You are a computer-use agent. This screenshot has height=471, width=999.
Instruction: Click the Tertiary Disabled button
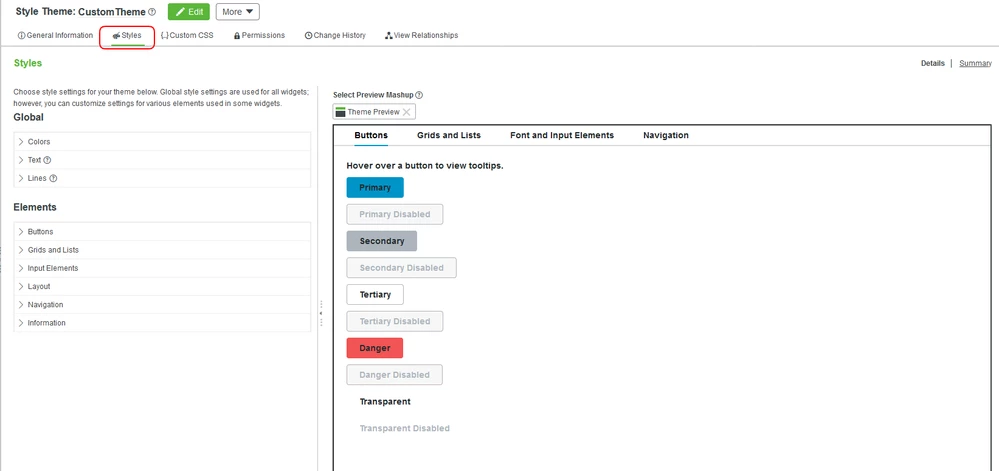(x=394, y=321)
